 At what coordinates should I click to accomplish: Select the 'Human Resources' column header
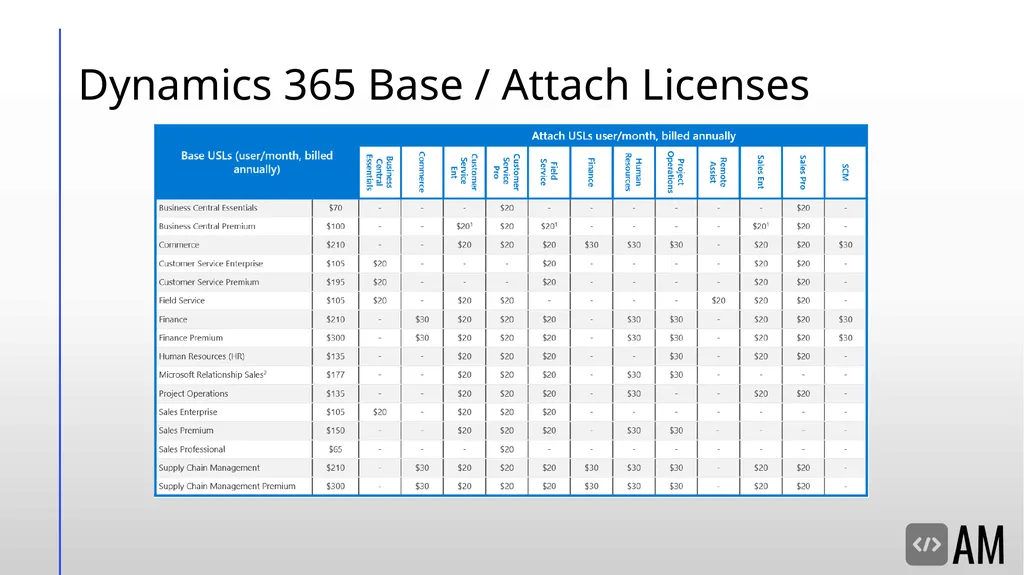click(633, 172)
